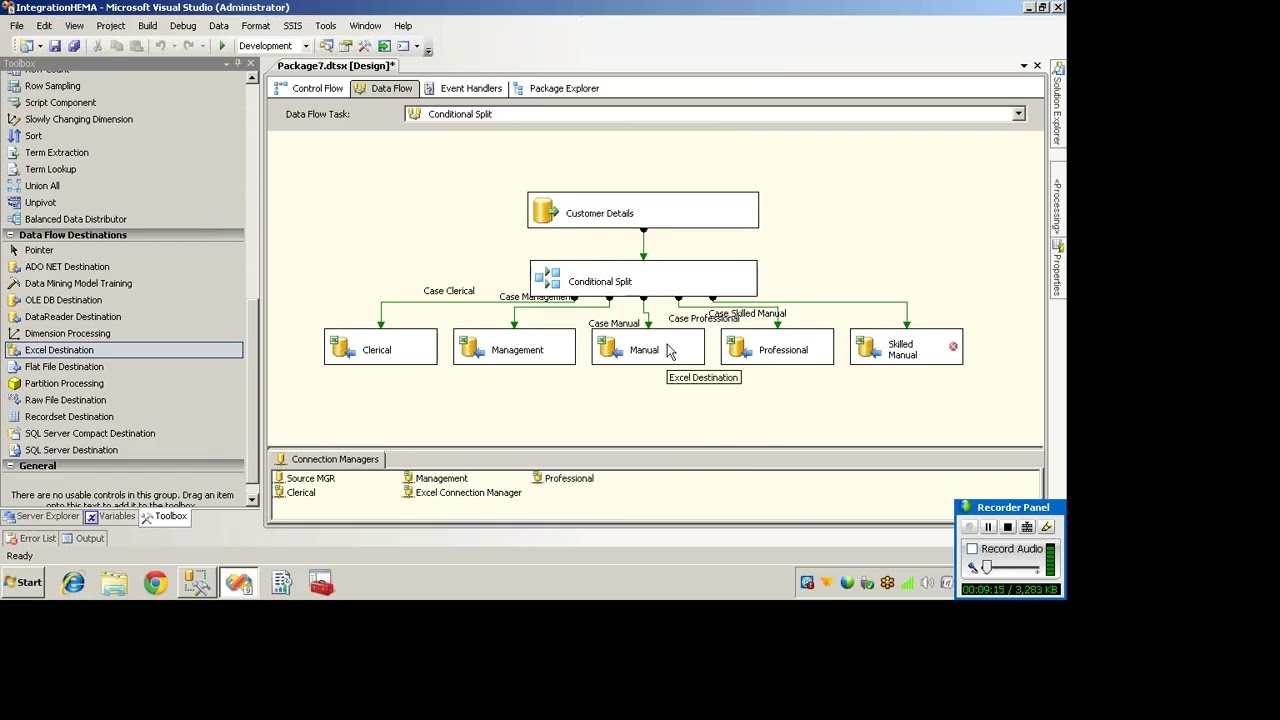The image size is (1280, 720).
Task: Open the Solution Explorer side tab
Action: 1057,104
